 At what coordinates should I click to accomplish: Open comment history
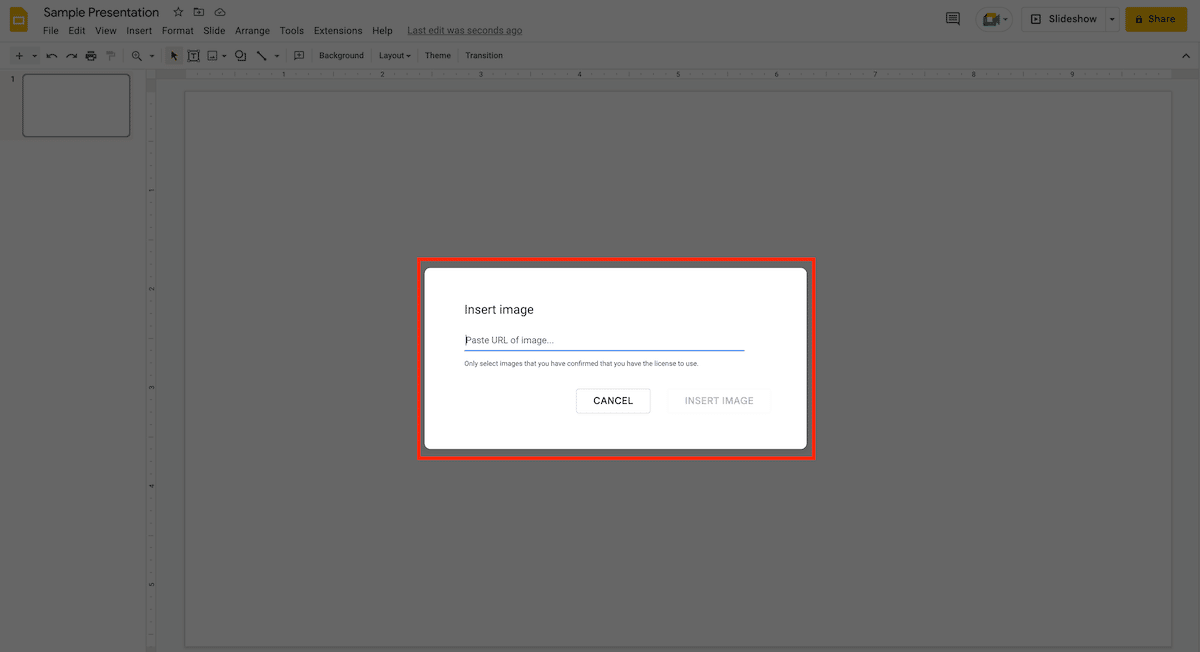pyautogui.click(x=952, y=18)
